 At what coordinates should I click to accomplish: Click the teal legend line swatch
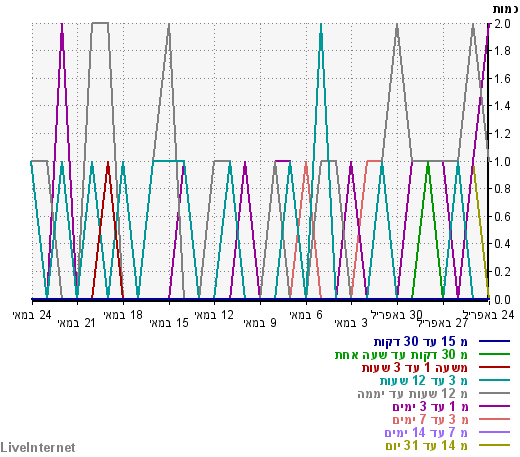[494, 380]
